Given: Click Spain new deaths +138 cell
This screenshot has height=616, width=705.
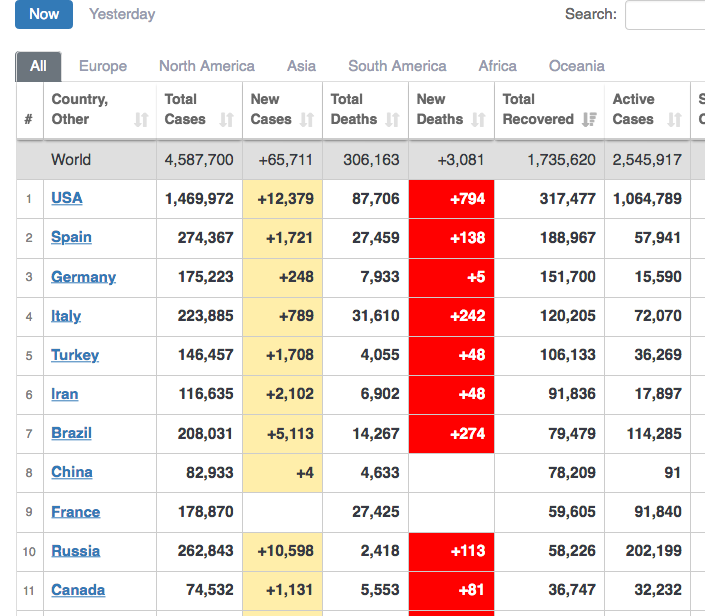Looking at the screenshot, I should tap(451, 238).
